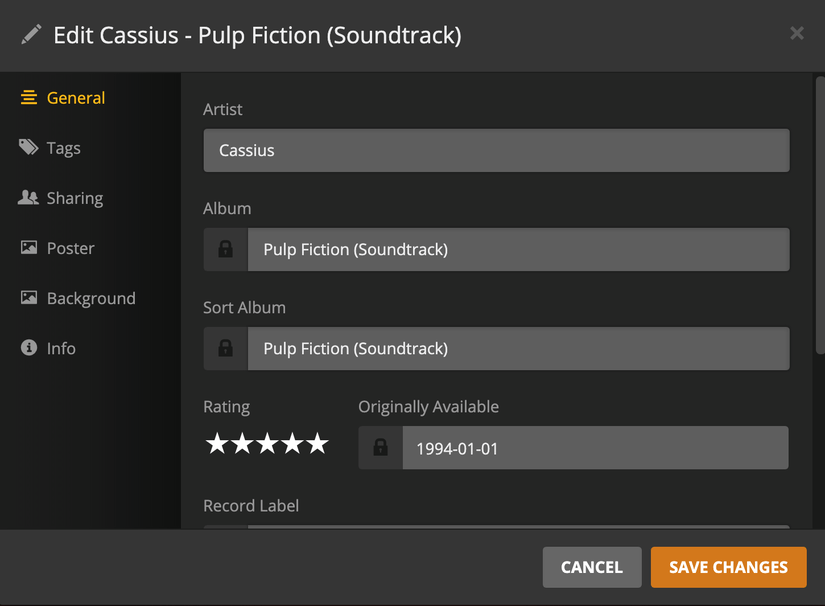Save changes to the album
The width and height of the screenshot is (825, 606).
(x=728, y=567)
